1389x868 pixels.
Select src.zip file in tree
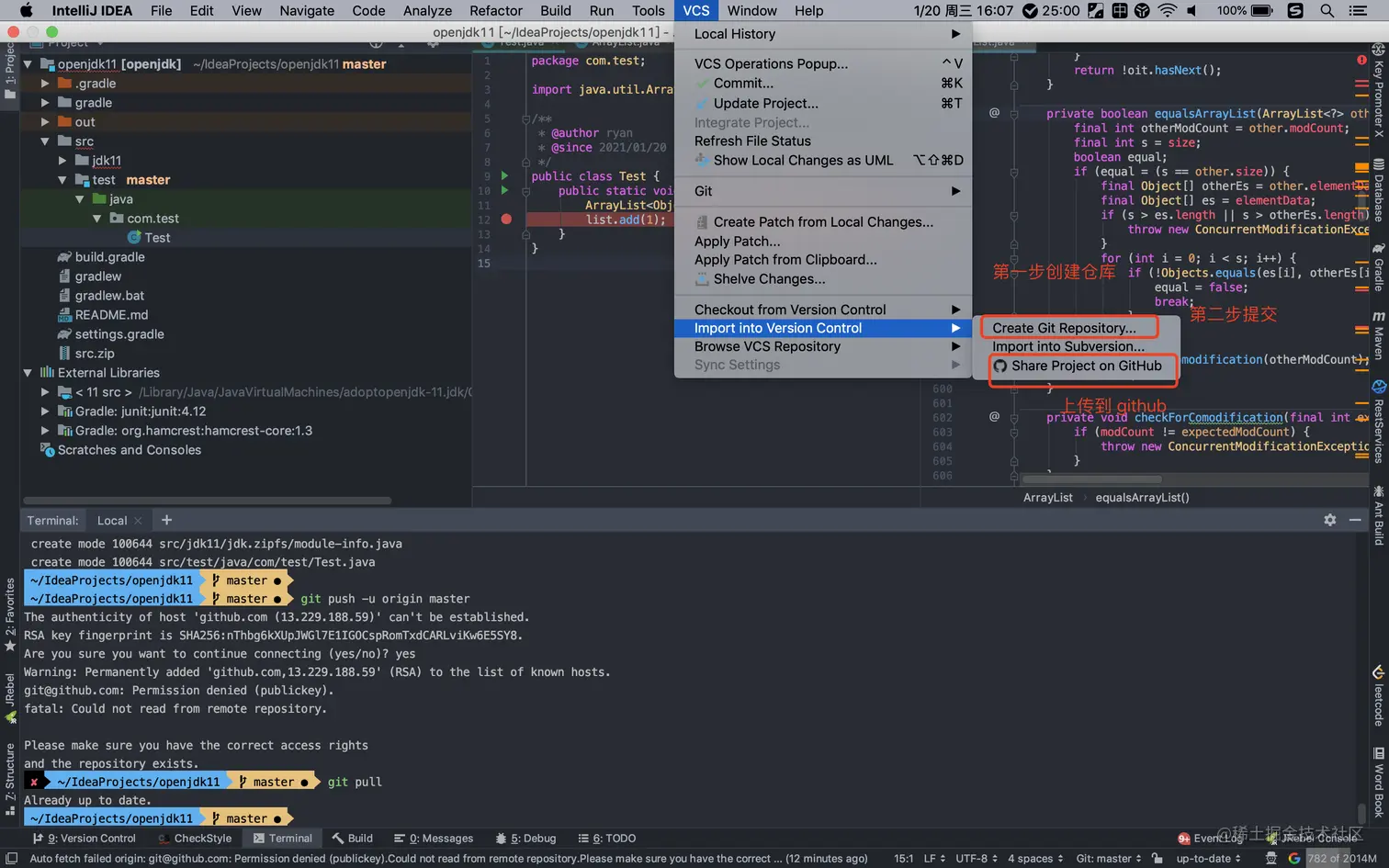tap(95, 354)
